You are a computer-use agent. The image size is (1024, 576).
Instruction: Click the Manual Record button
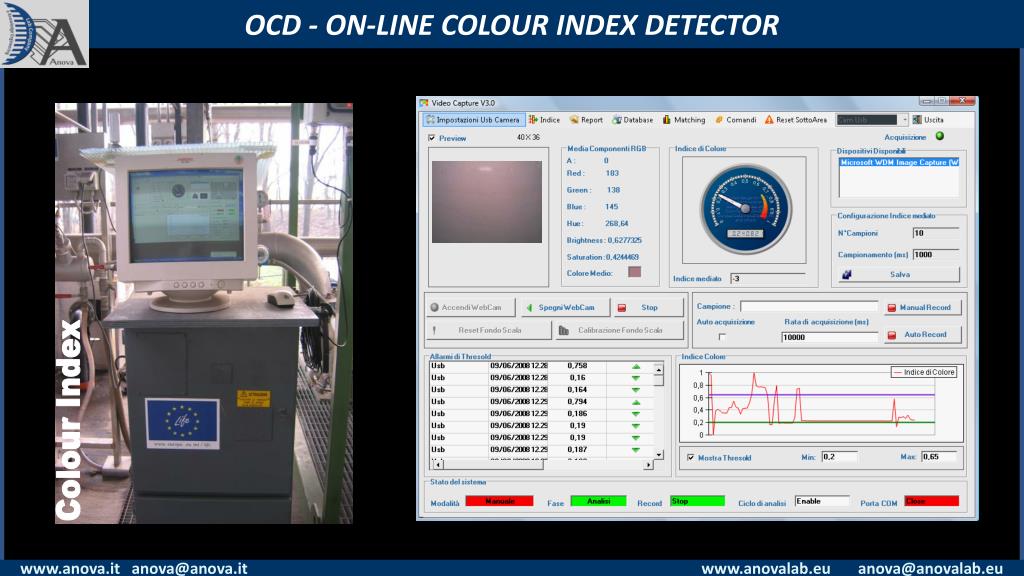tap(922, 307)
